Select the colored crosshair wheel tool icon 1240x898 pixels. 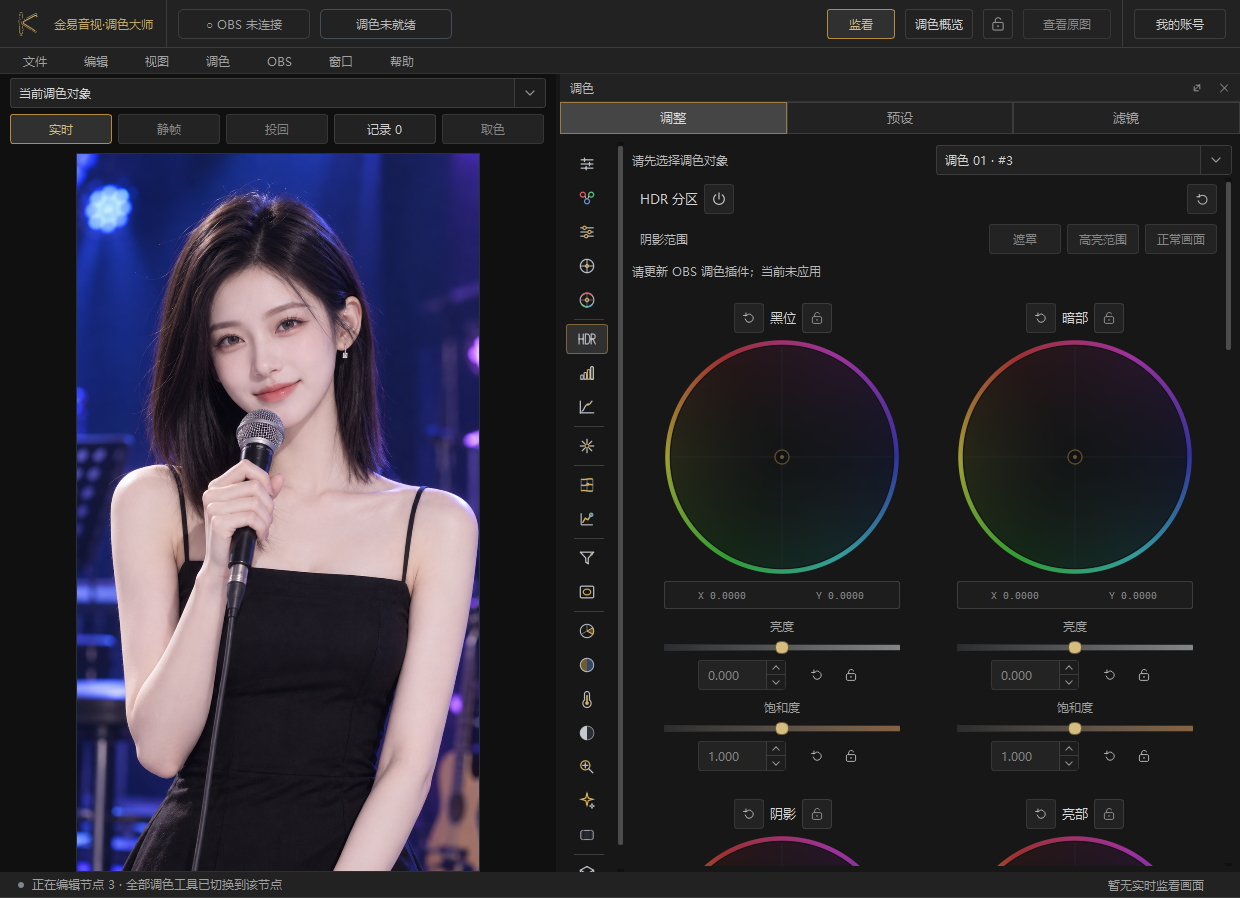(x=587, y=300)
